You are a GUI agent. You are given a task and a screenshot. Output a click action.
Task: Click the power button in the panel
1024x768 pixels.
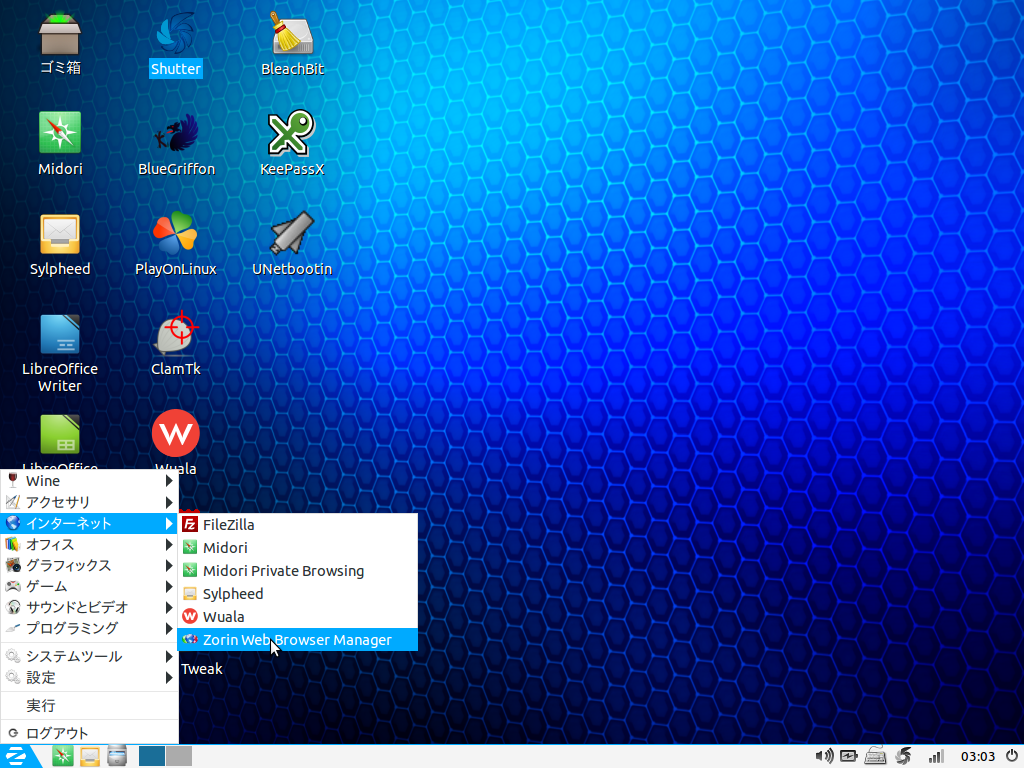click(1012, 756)
